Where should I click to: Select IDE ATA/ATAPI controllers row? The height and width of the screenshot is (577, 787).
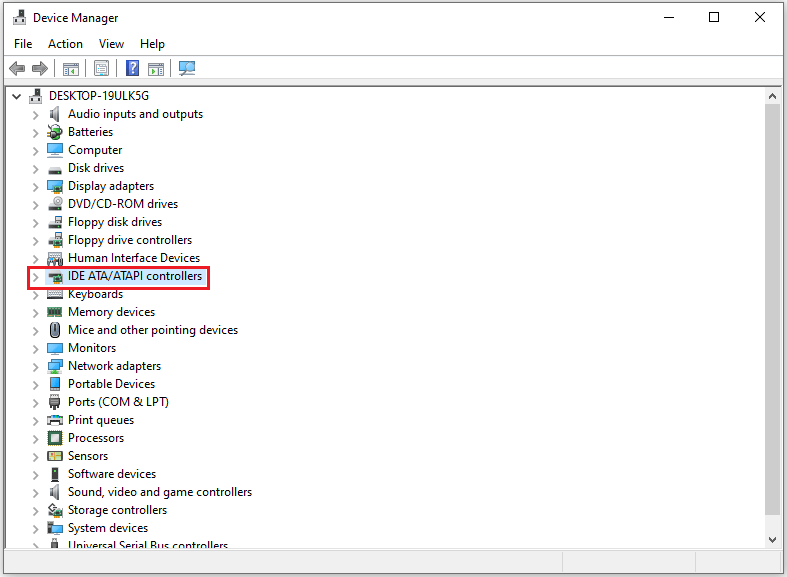(126, 276)
